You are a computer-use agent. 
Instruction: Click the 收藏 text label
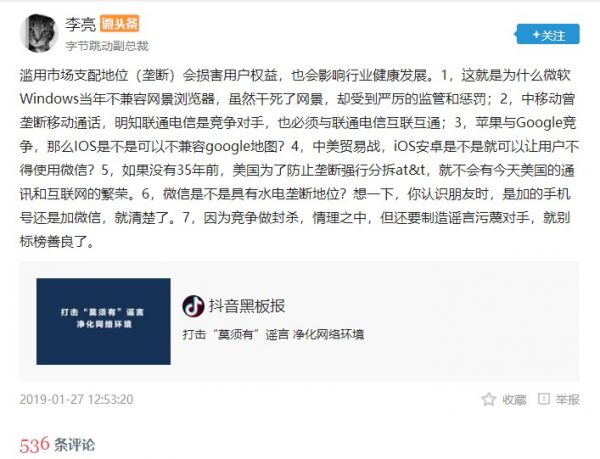(x=514, y=400)
